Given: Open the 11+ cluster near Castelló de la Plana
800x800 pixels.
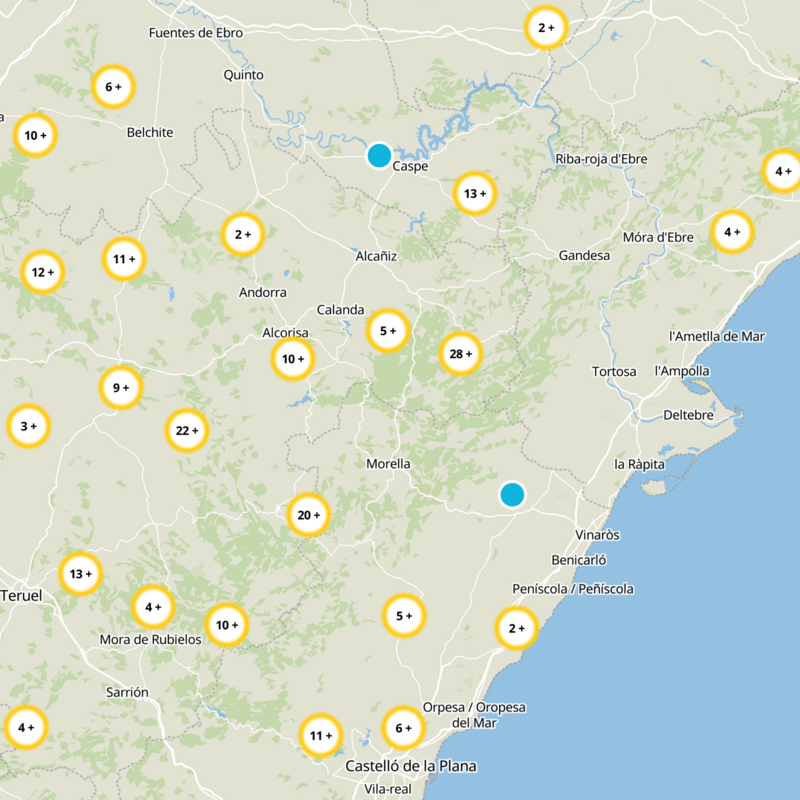Looking at the screenshot, I should click(320, 735).
